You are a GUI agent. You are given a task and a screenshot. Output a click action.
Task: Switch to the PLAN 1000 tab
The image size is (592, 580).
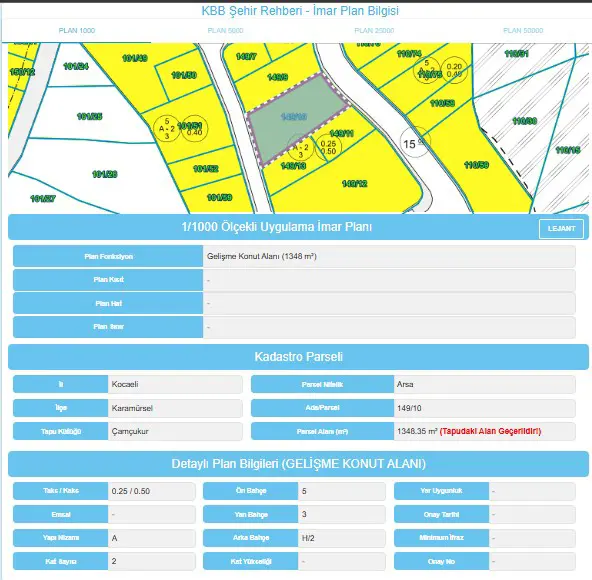77,31
